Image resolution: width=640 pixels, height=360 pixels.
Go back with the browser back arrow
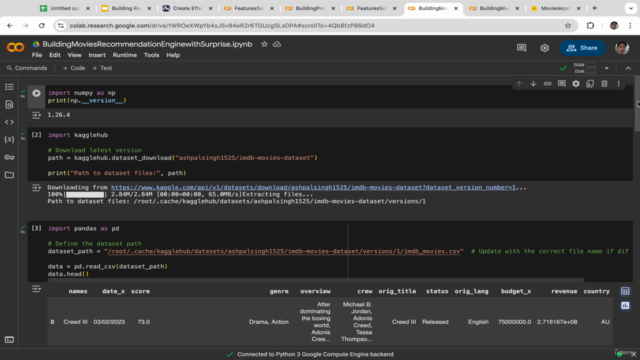(10, 25)
